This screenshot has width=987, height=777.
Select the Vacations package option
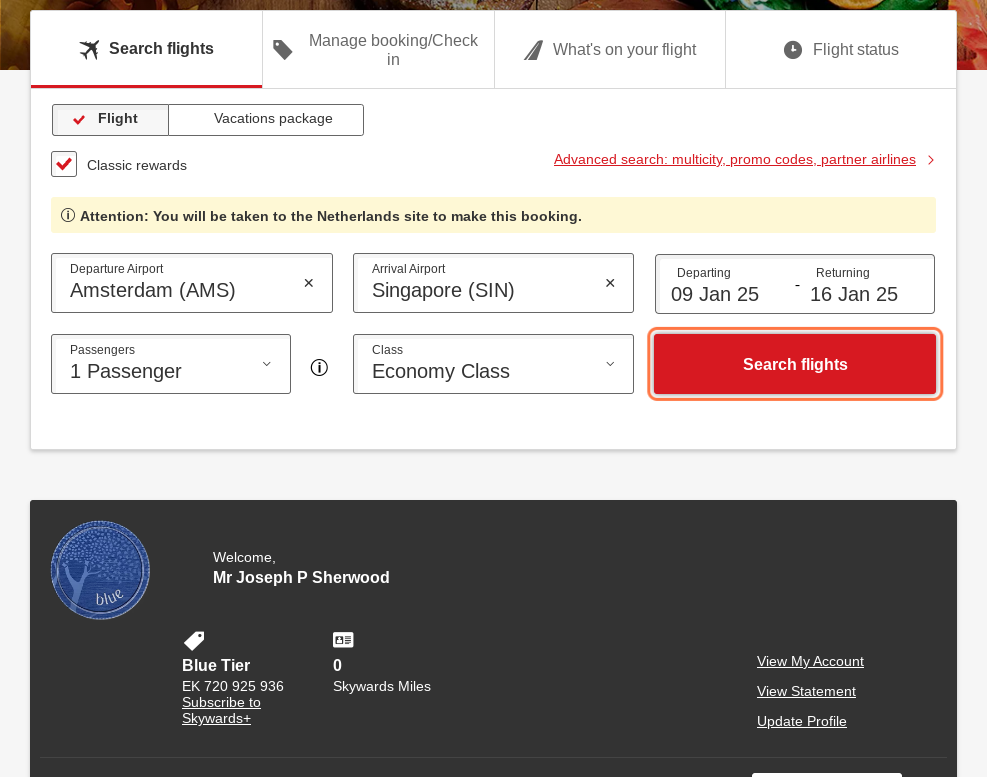266,120
